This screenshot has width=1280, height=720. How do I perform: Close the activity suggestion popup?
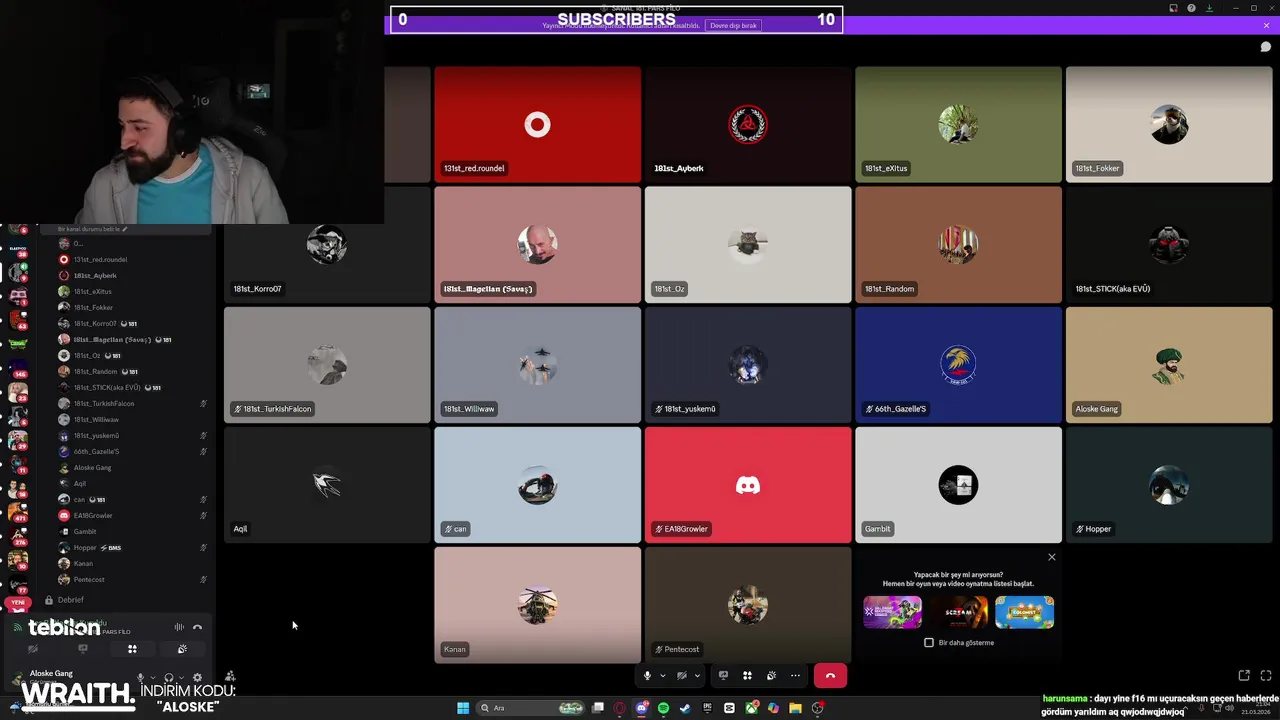tap(1051, 557)
